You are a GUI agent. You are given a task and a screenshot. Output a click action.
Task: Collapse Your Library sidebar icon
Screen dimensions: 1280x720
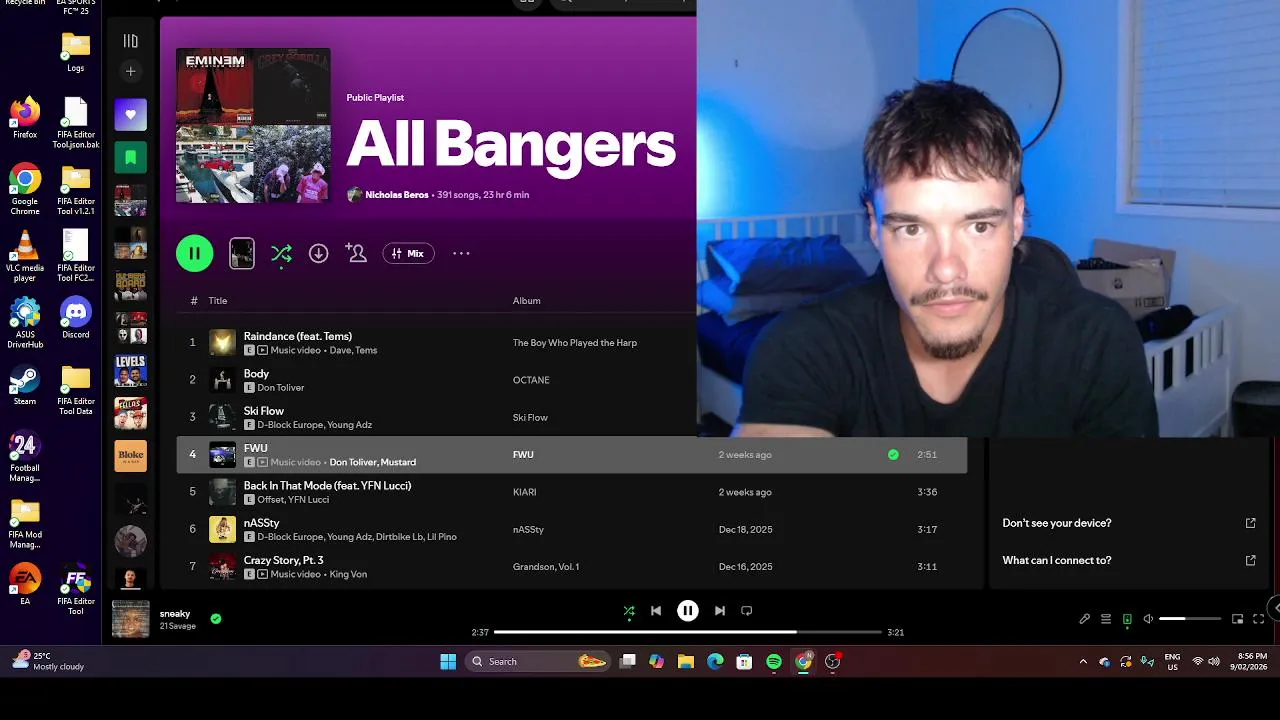point(130,41)
